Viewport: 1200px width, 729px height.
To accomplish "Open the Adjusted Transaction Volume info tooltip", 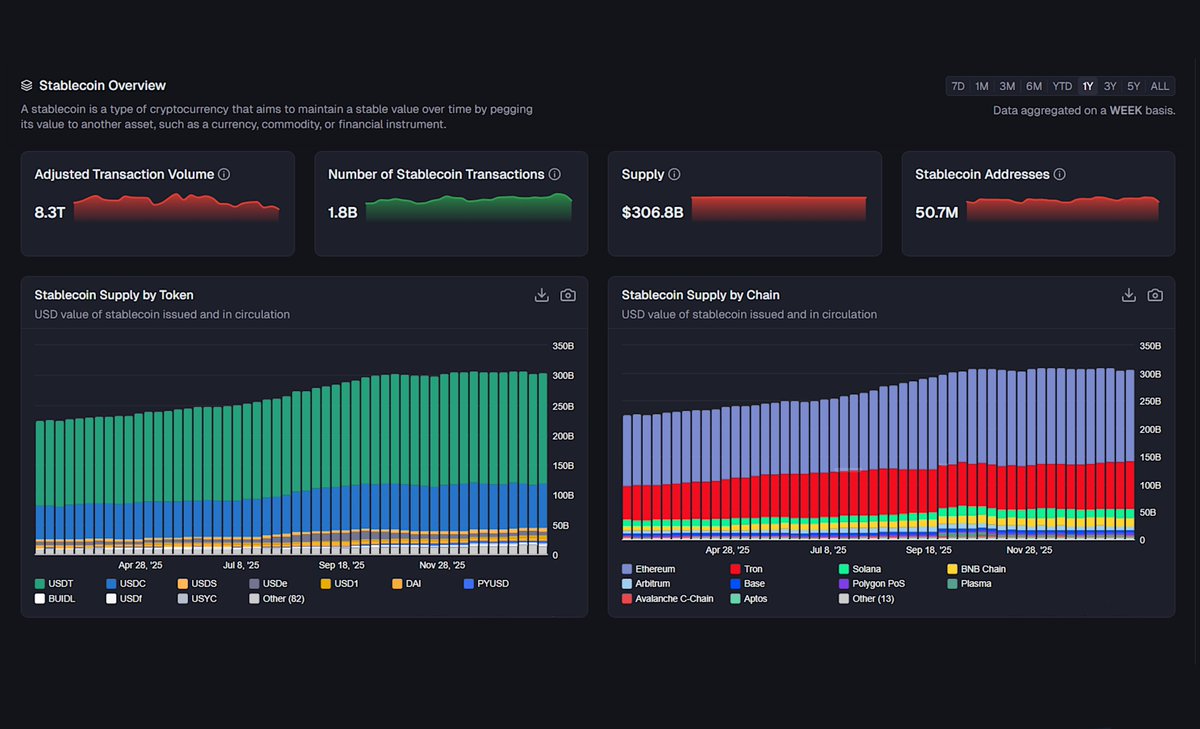I will 223,174.
